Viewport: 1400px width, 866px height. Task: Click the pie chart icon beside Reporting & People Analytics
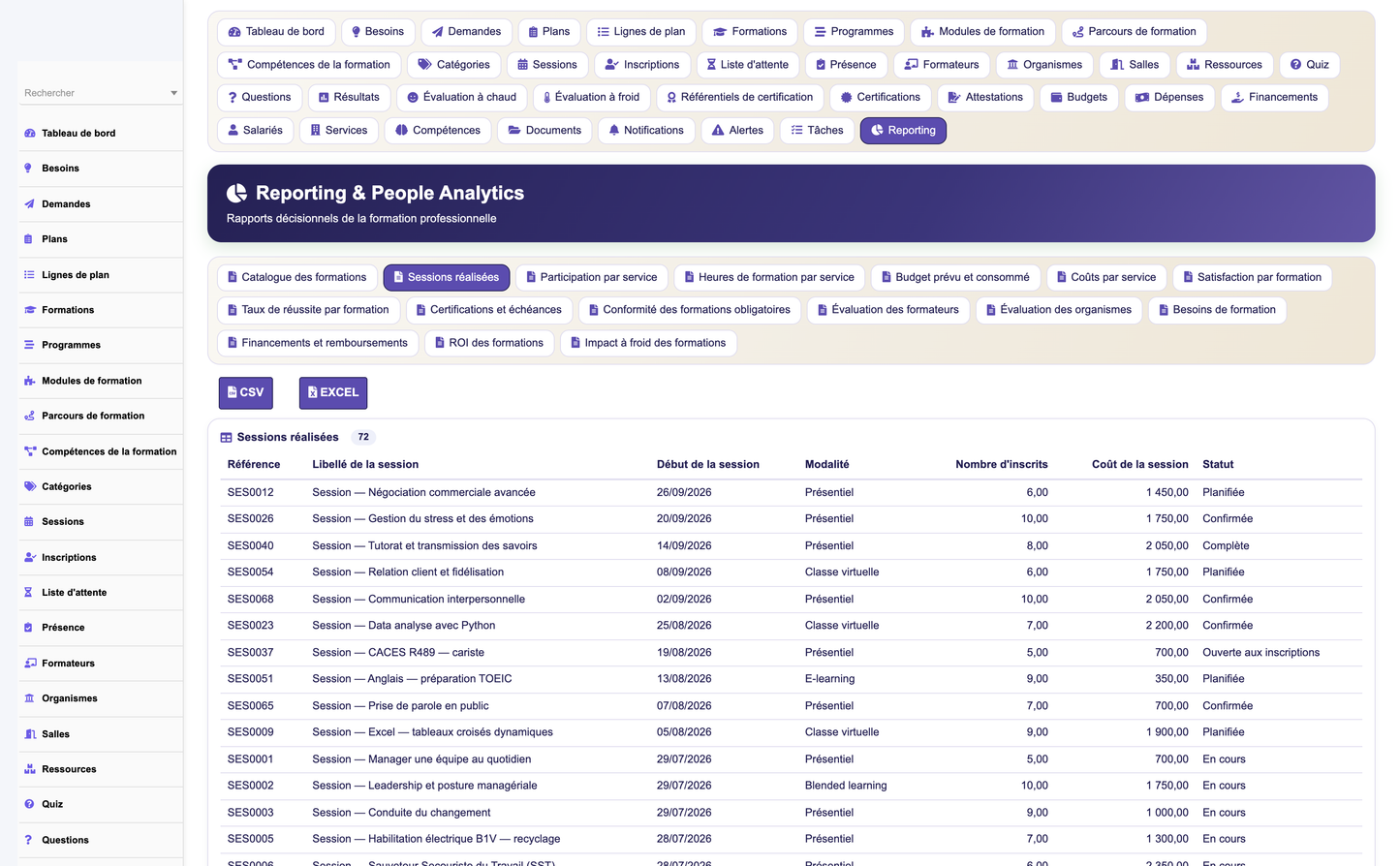236,193
